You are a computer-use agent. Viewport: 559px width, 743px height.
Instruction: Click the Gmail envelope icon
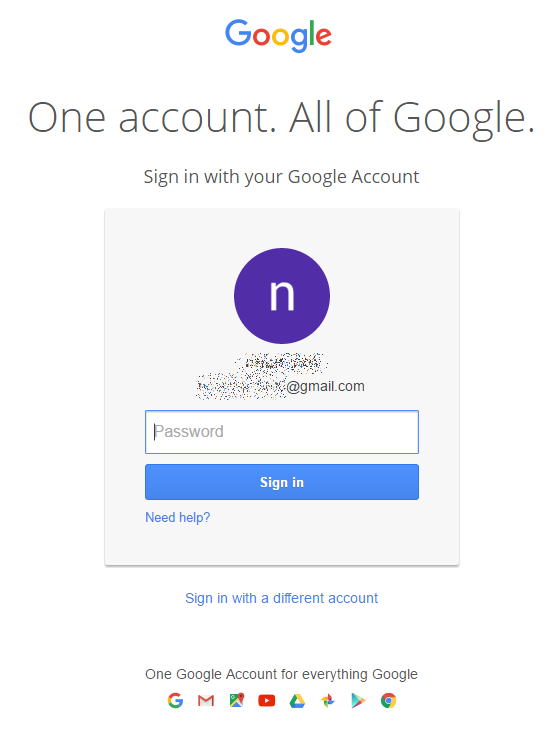pyautogui.click(x=206, y=700)
